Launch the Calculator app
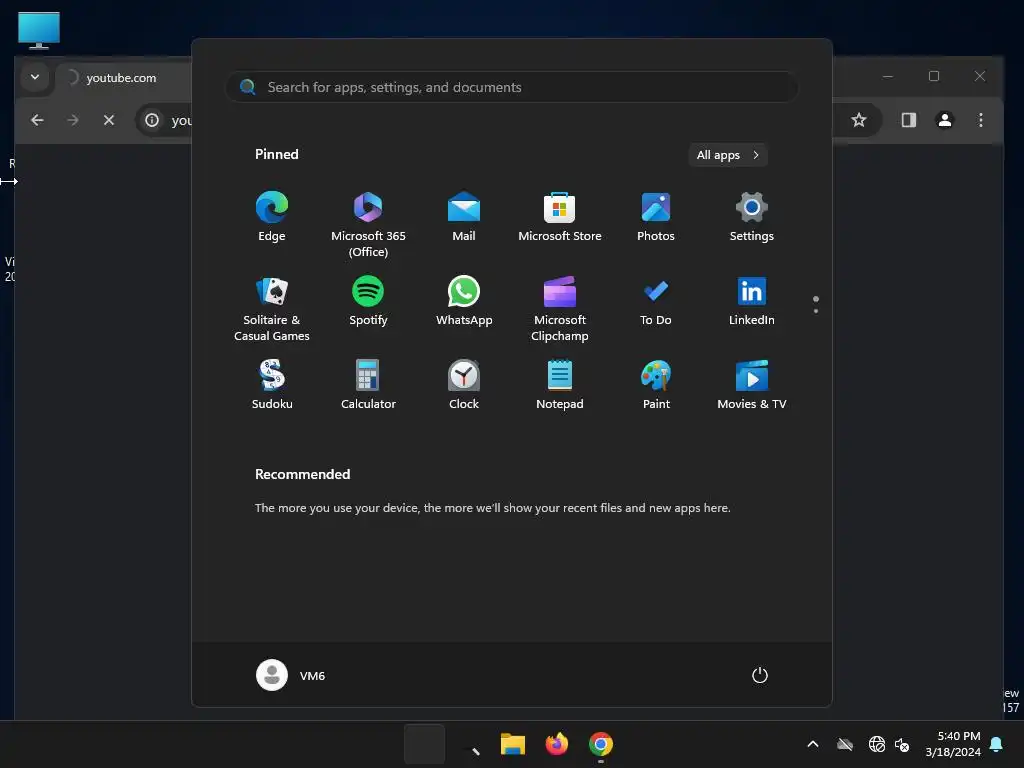This screenshot has width=1024, height=768. 368,385
